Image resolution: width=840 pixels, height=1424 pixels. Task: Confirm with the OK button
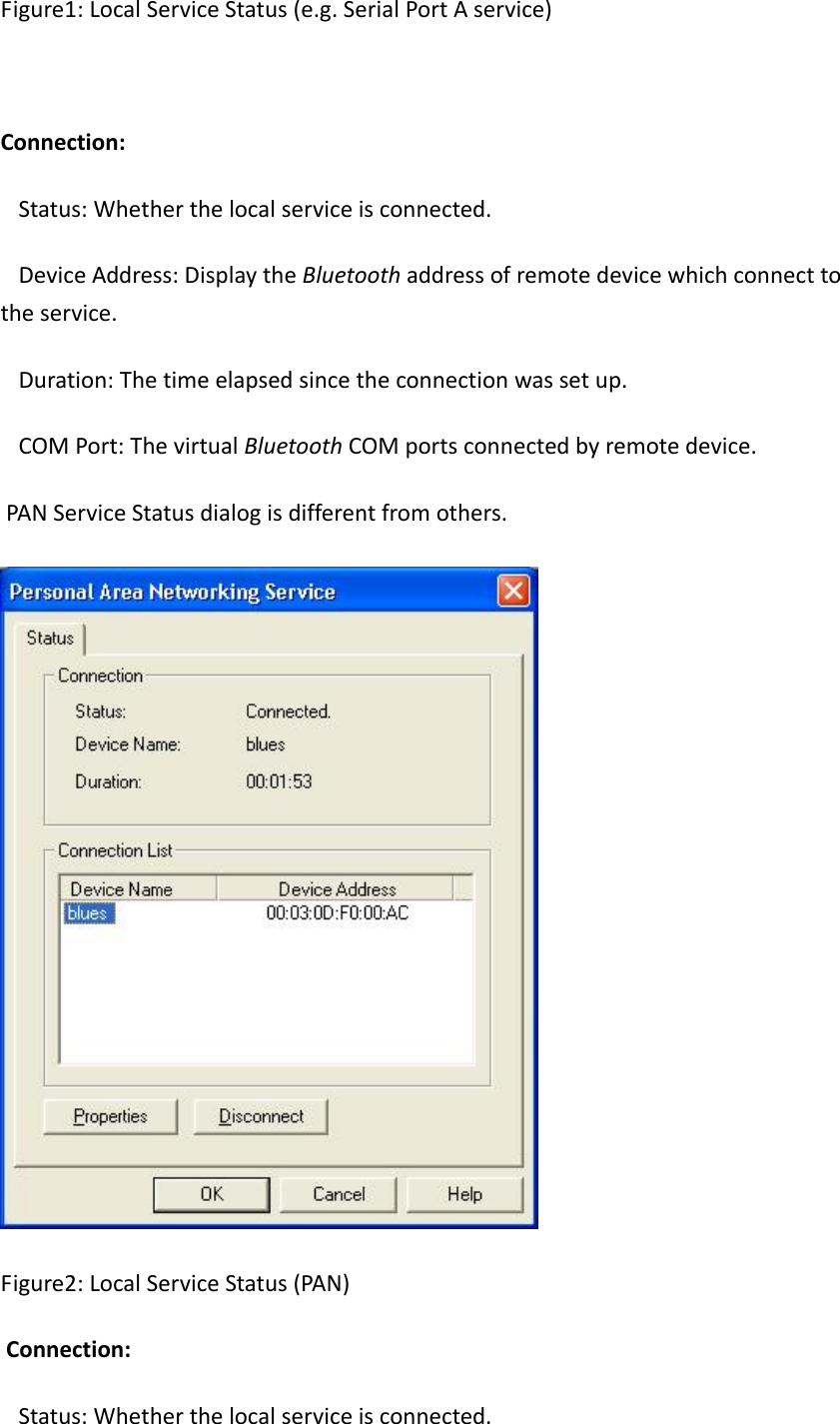(212, 1194)
